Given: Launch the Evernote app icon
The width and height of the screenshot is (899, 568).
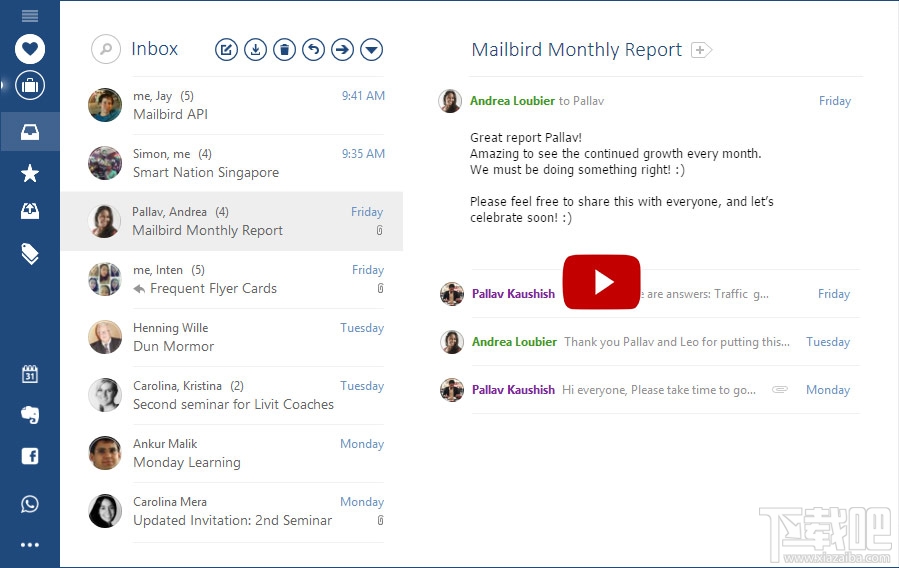Looking at the screenshot, I should click(x=30, y=414).
